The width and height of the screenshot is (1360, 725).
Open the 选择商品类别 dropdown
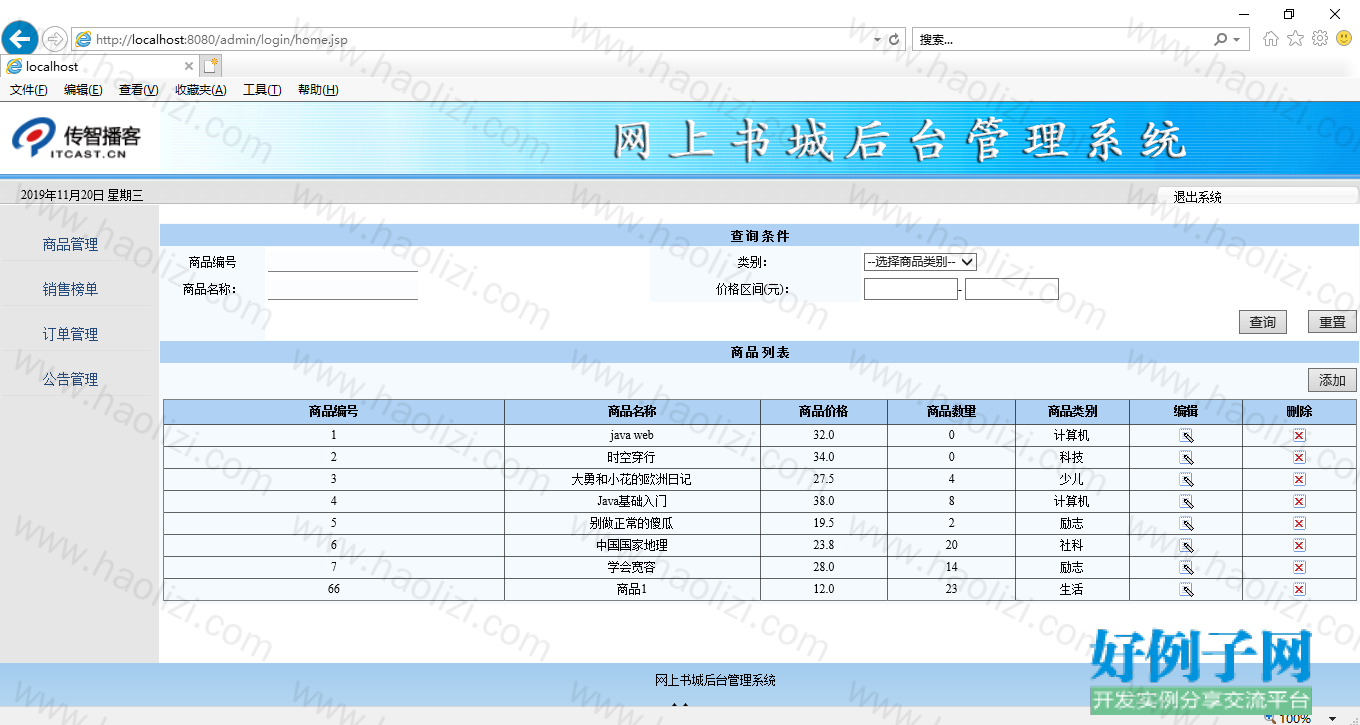pyautogui.click(x=920, y=262)
